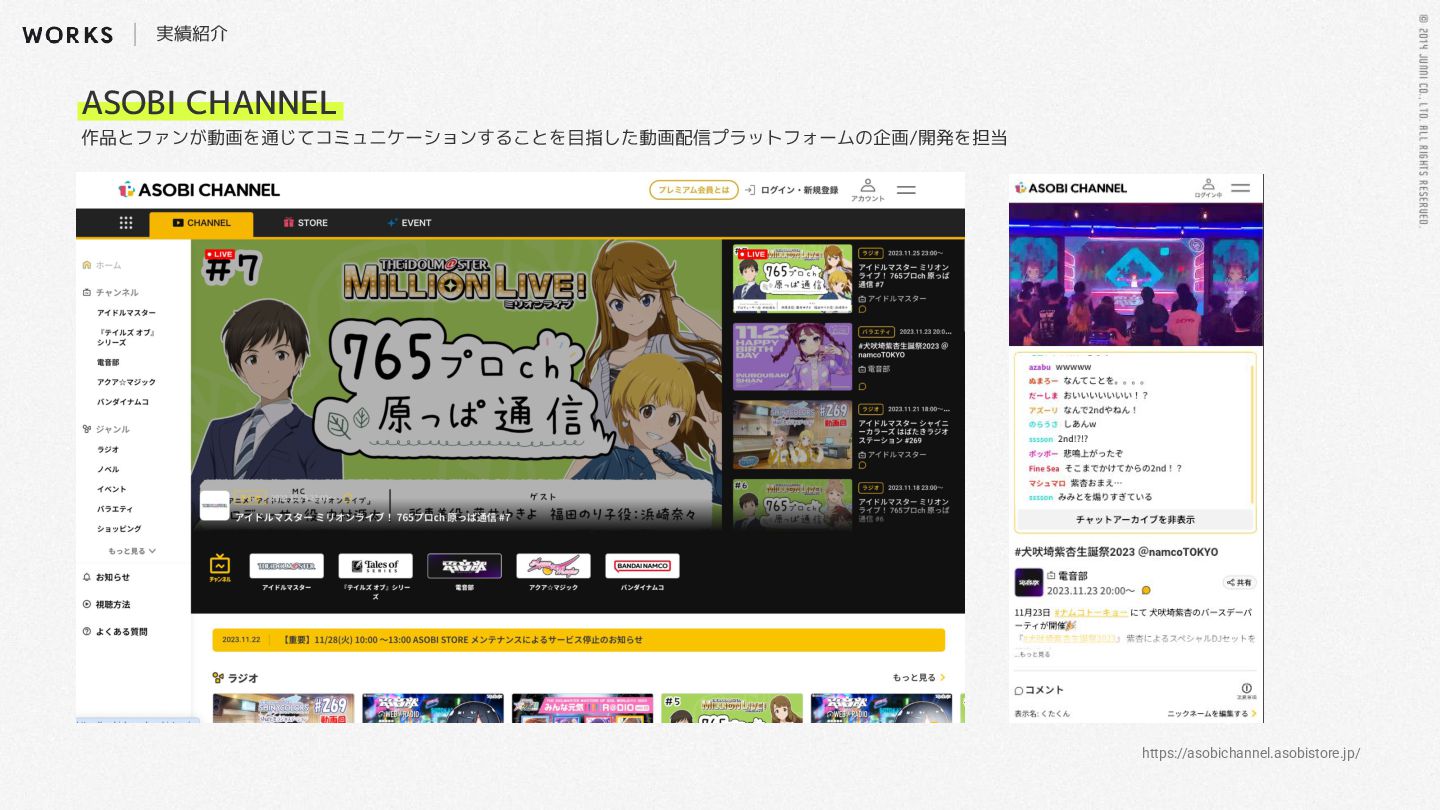Viewport: 1440px width, 810px height.
Task: Open もっと見る beside ラジオ section
Action: 919,678
